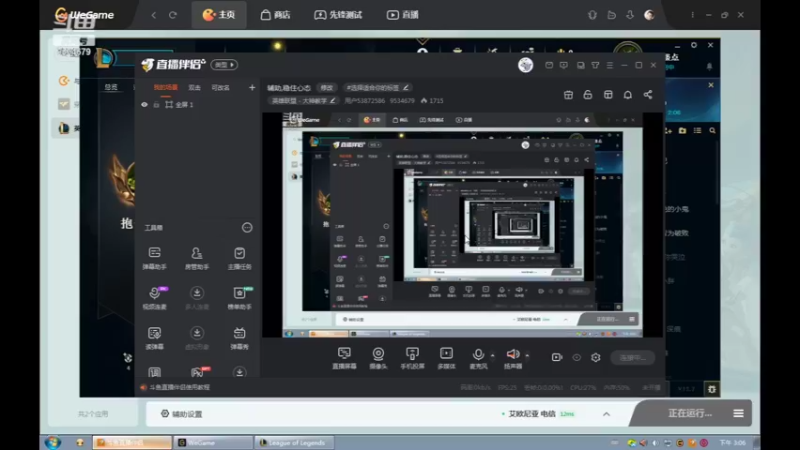Add the 摄像头 camera source

click(x=378, y=358)
